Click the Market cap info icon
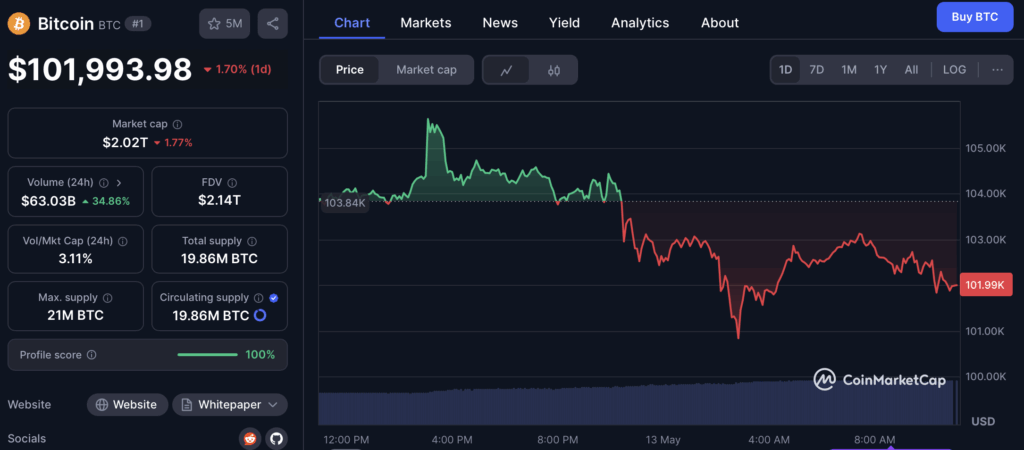This screenshot has height=450, width=1024. tap(178, 123)
